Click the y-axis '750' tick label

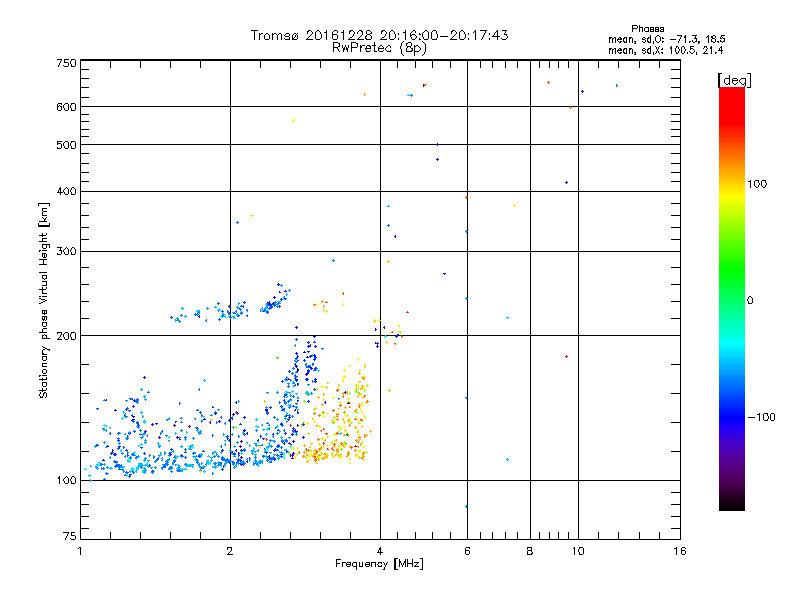tap(66, 64)
